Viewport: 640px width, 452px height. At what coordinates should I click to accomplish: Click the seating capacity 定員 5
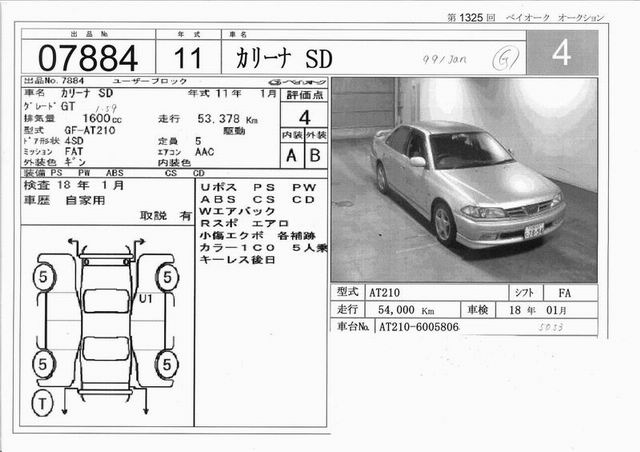pyautogui.click(x=180, y=141)
